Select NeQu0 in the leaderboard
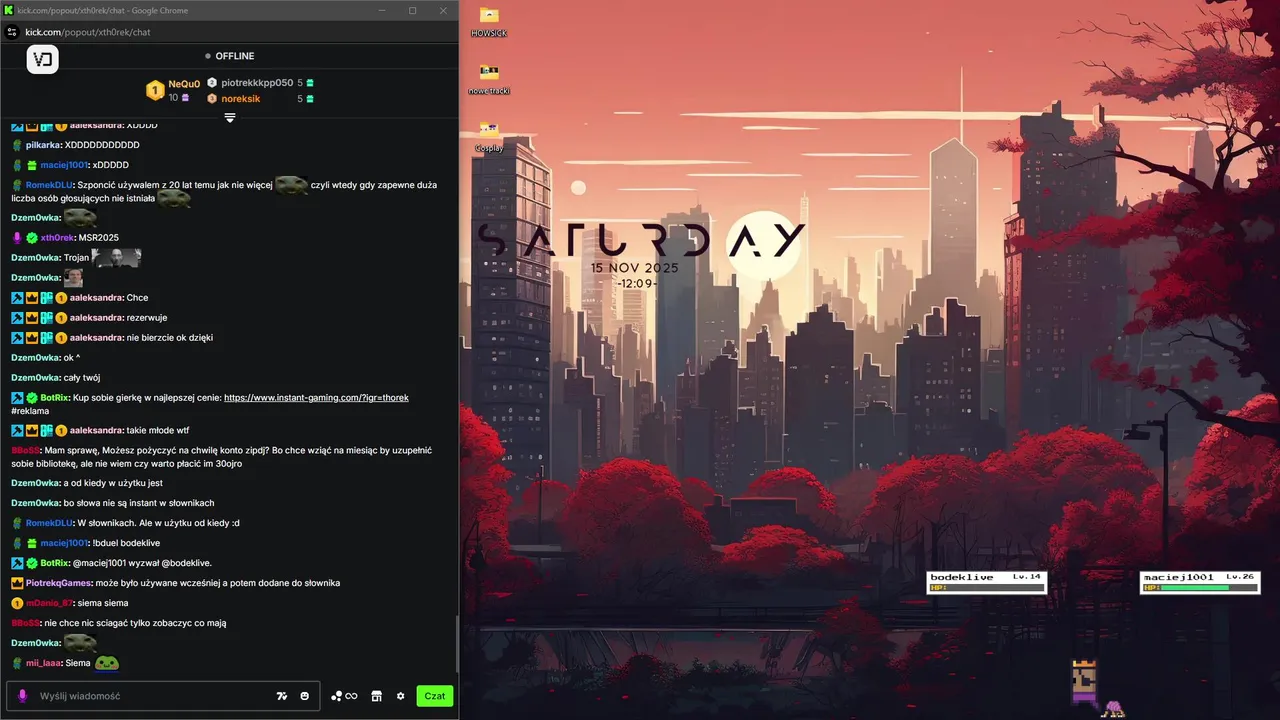This screenshot has height=720, width=1280. [184, 84]
